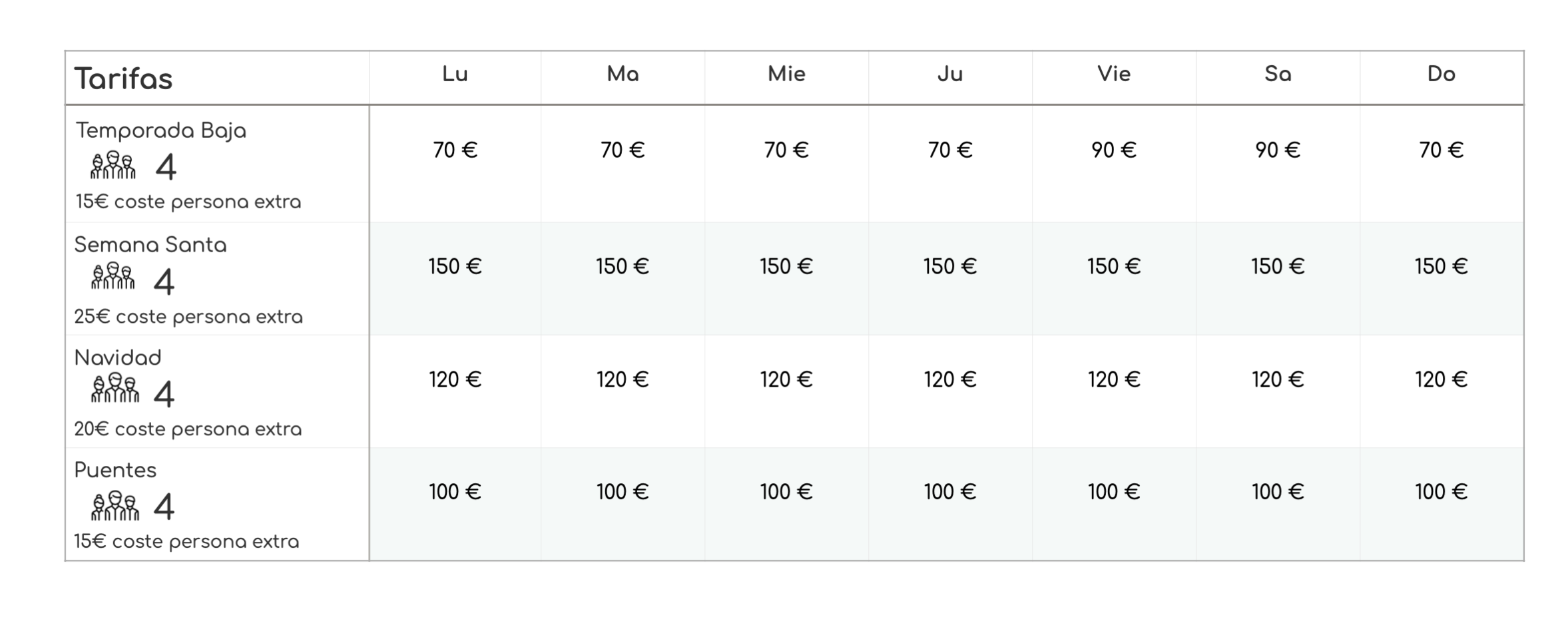Click the Semana Santa row title
The image size is (1568, 621).
click(150, 245)
